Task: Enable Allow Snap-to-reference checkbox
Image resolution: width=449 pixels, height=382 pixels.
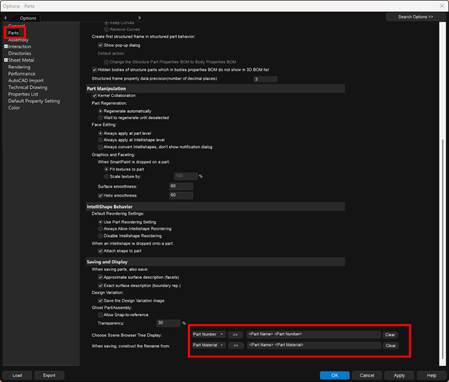Action: point(100,315)
